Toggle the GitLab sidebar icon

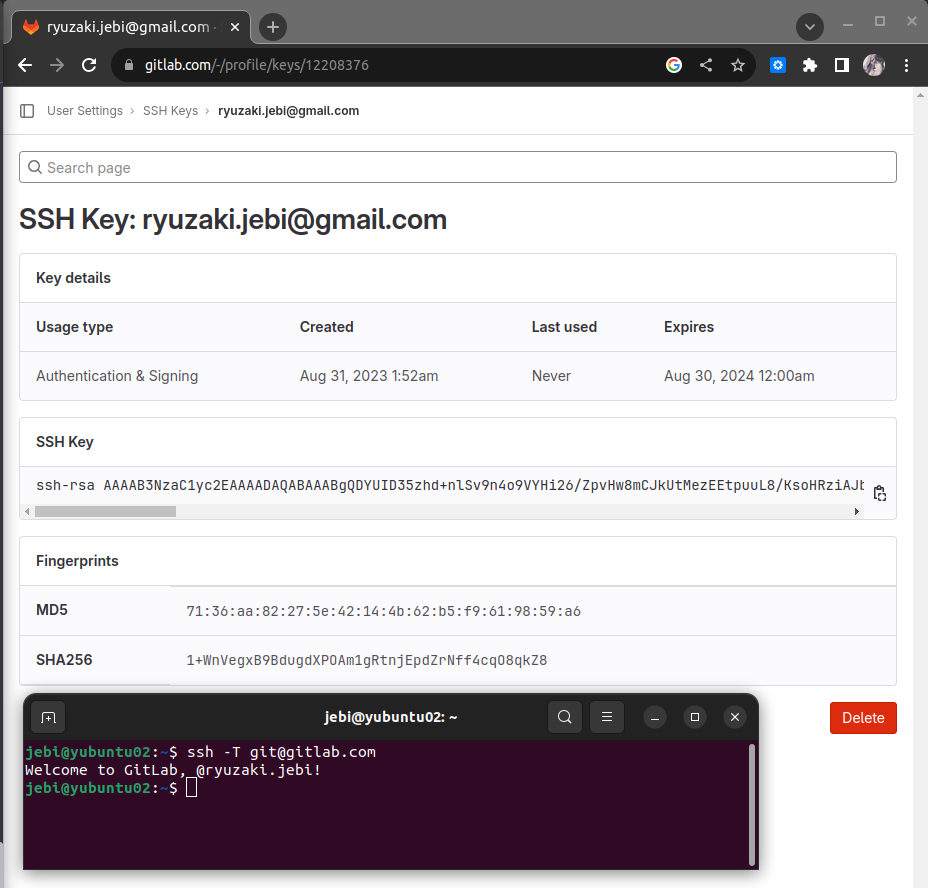[x=27, y=111]
